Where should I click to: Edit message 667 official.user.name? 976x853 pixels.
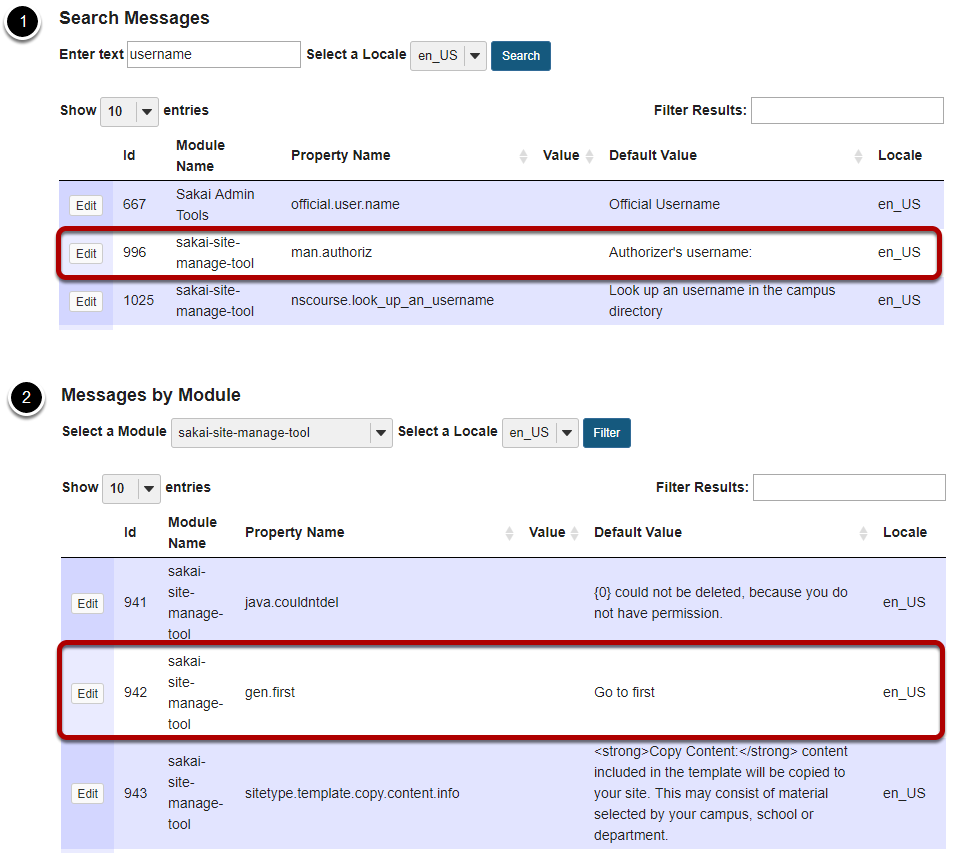[x=86, y=205]
